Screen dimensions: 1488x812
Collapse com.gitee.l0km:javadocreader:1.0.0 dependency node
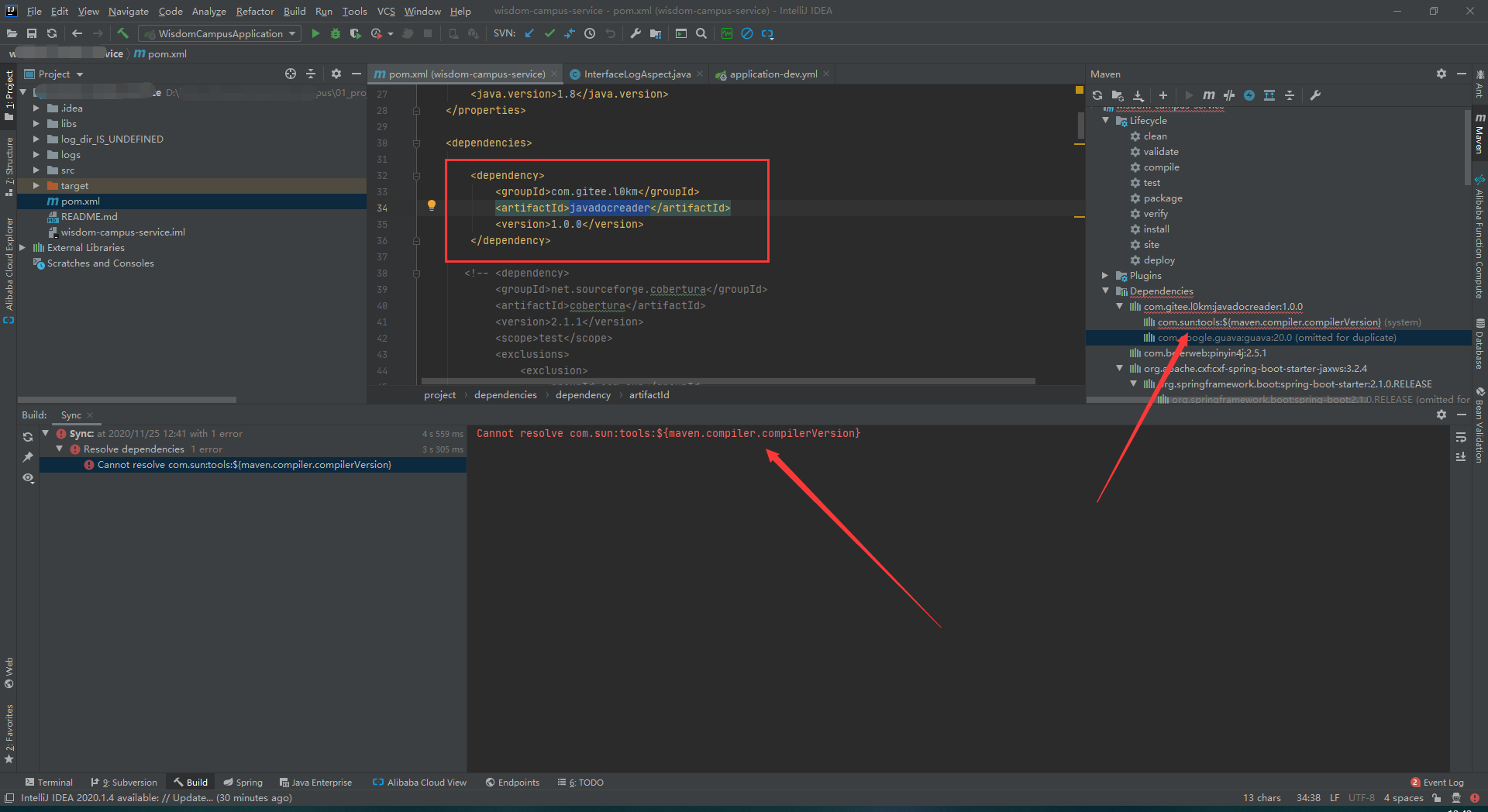[1119, 306]
